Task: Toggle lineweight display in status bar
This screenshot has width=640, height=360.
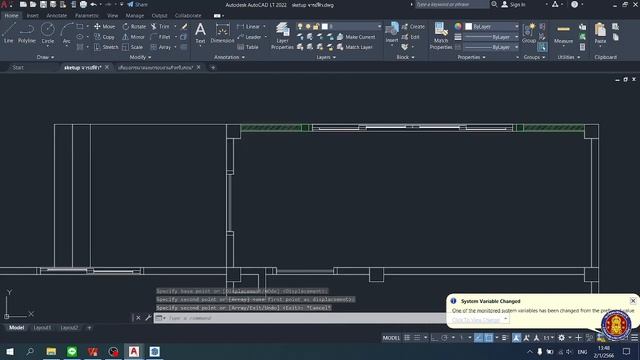Action: pos(505,338)
